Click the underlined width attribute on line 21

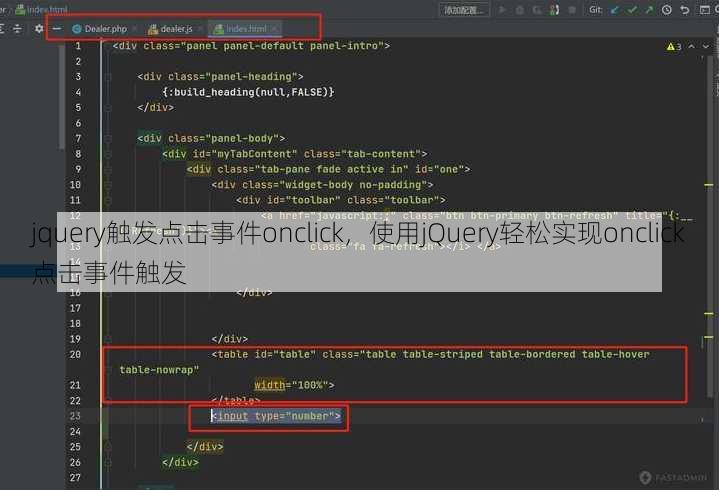tap(270, 385)
